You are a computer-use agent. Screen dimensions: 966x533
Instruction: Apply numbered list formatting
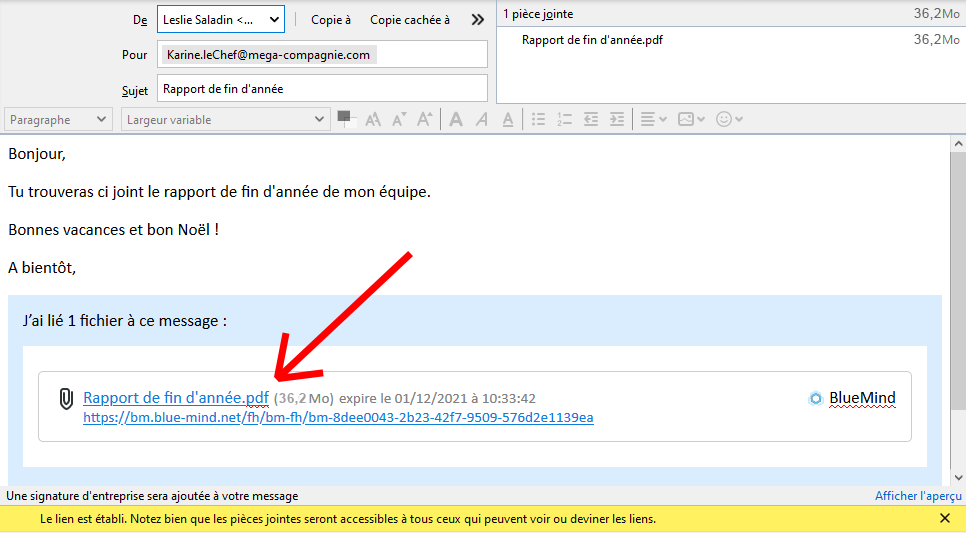click(565, 119)
